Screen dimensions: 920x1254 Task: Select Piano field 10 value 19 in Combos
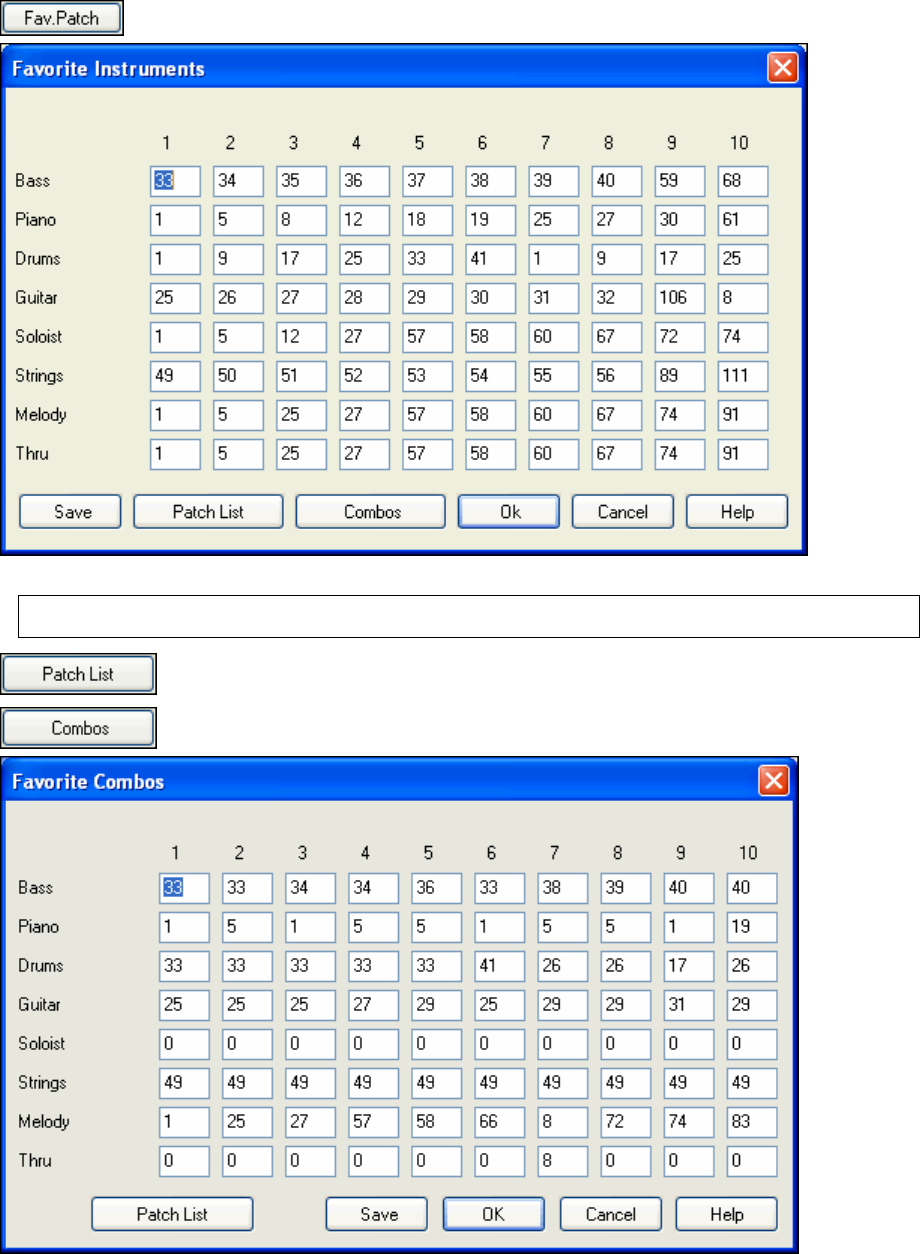click(x=752, y=927)
